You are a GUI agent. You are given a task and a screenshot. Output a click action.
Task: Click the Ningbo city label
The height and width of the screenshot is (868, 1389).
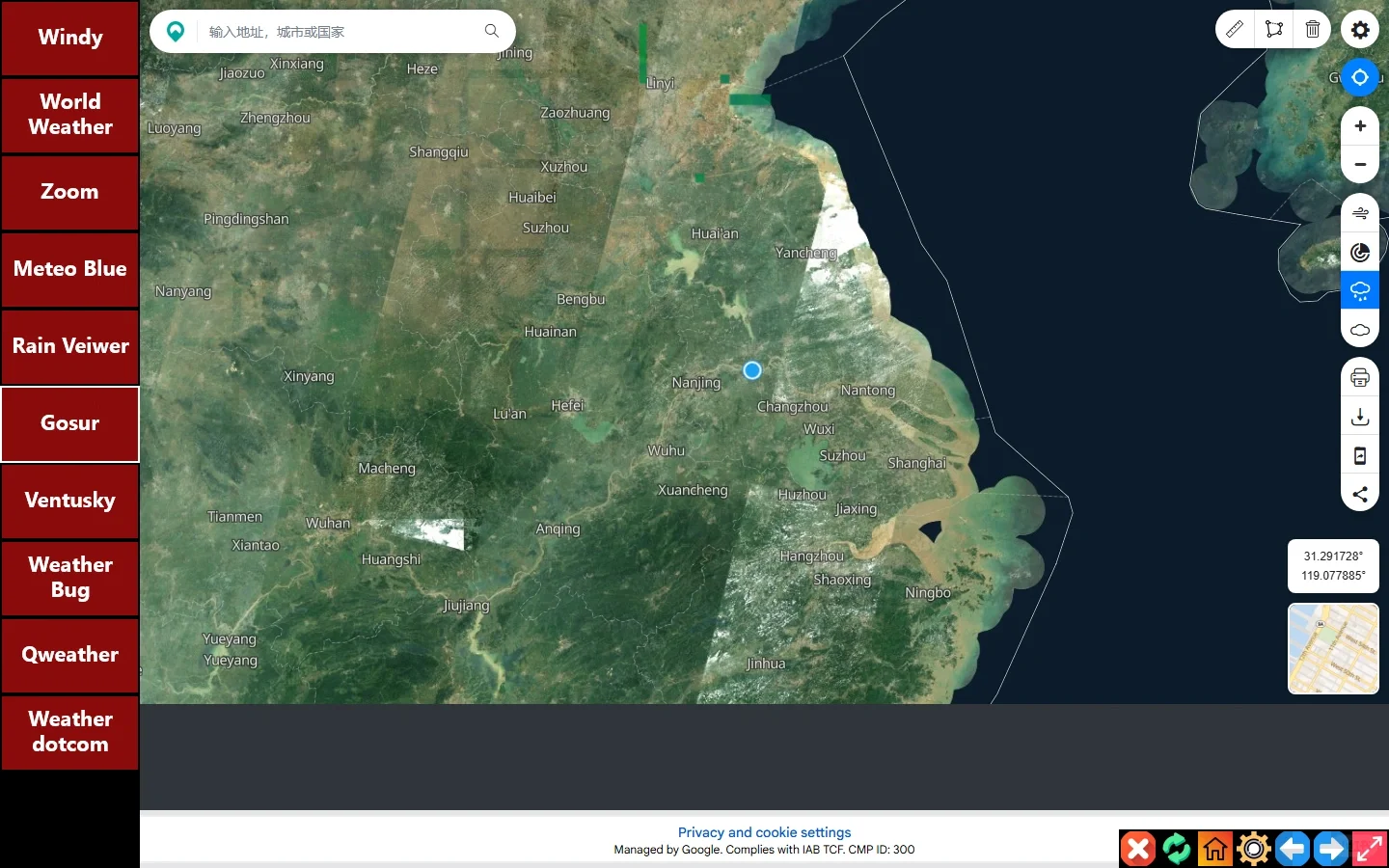928,593
